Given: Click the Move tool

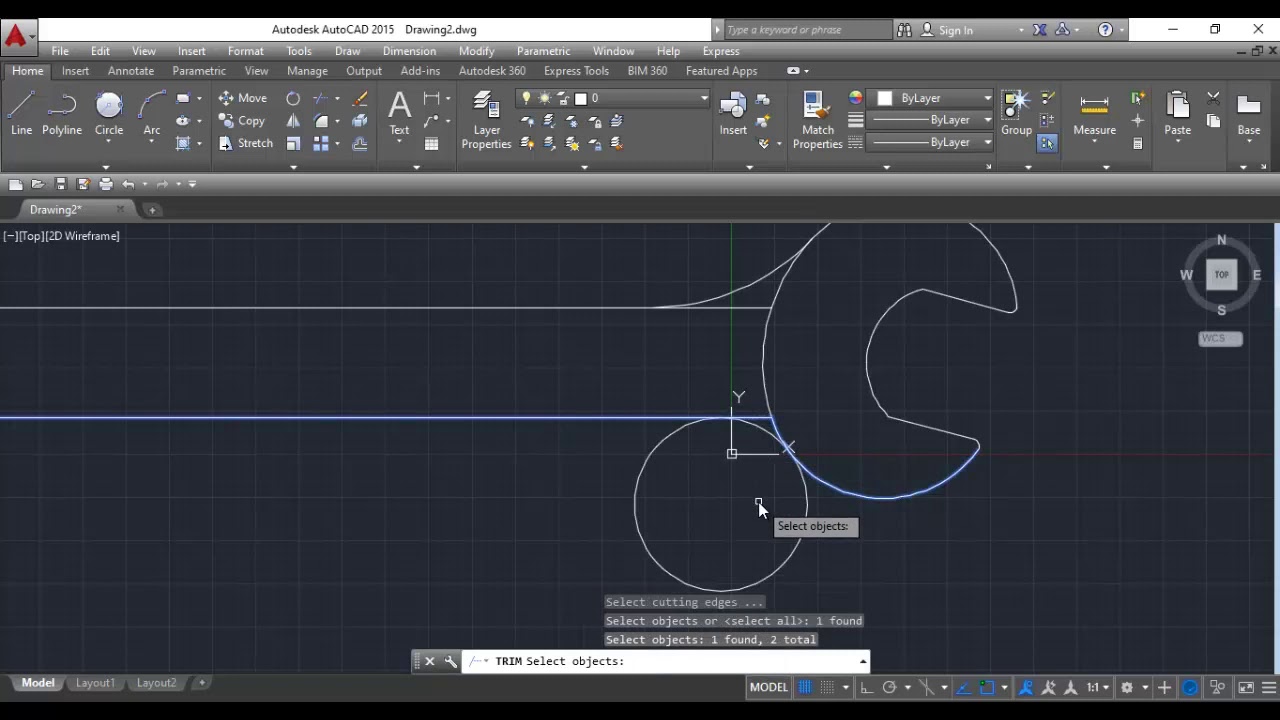Looking at the screenshot, I should (242, 98).
